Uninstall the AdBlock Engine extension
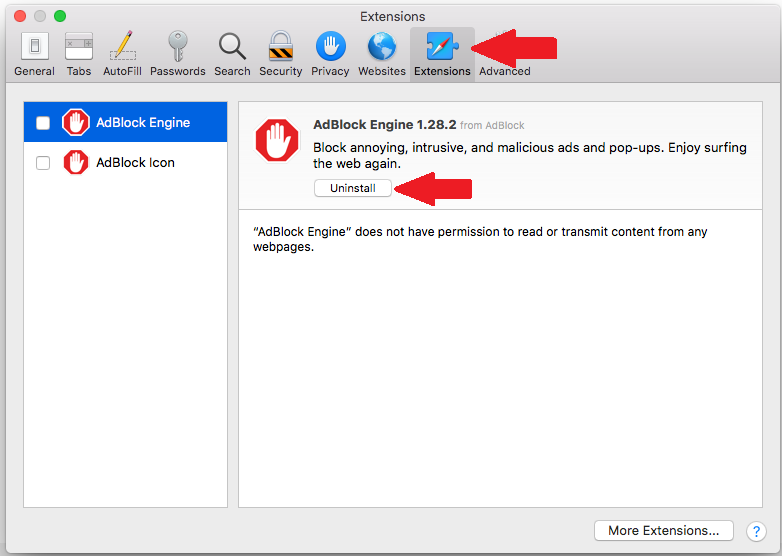This screenshot has height=556, width=782. (x=353, y=188)
